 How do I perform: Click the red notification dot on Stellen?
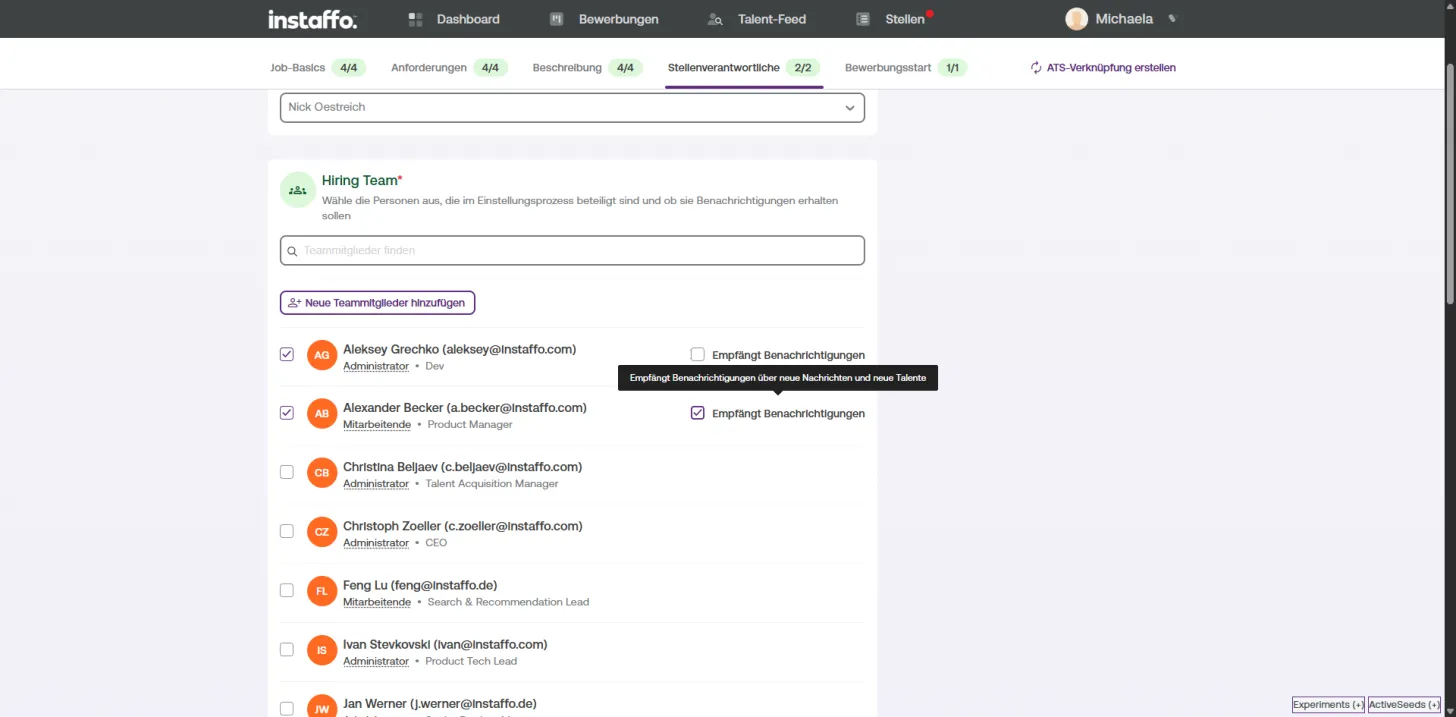point(930,13)
